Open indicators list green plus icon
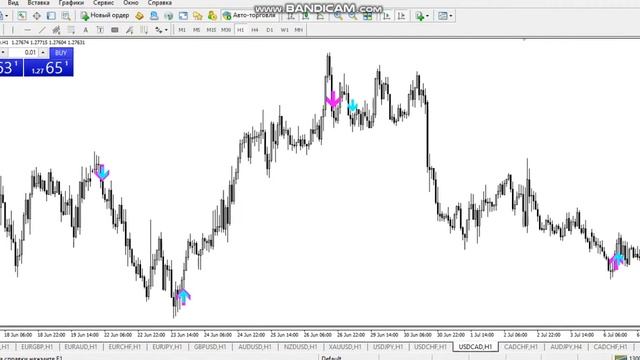 (x=420, y=16)
